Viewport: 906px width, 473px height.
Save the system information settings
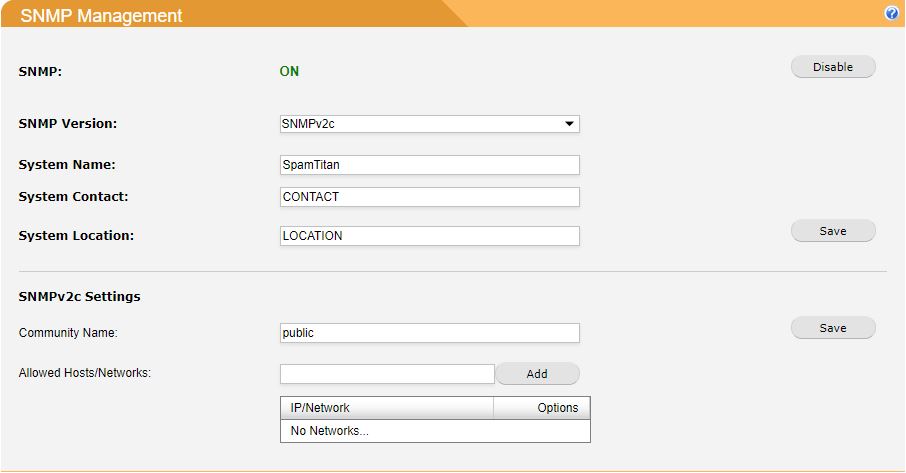pos(833,231)
